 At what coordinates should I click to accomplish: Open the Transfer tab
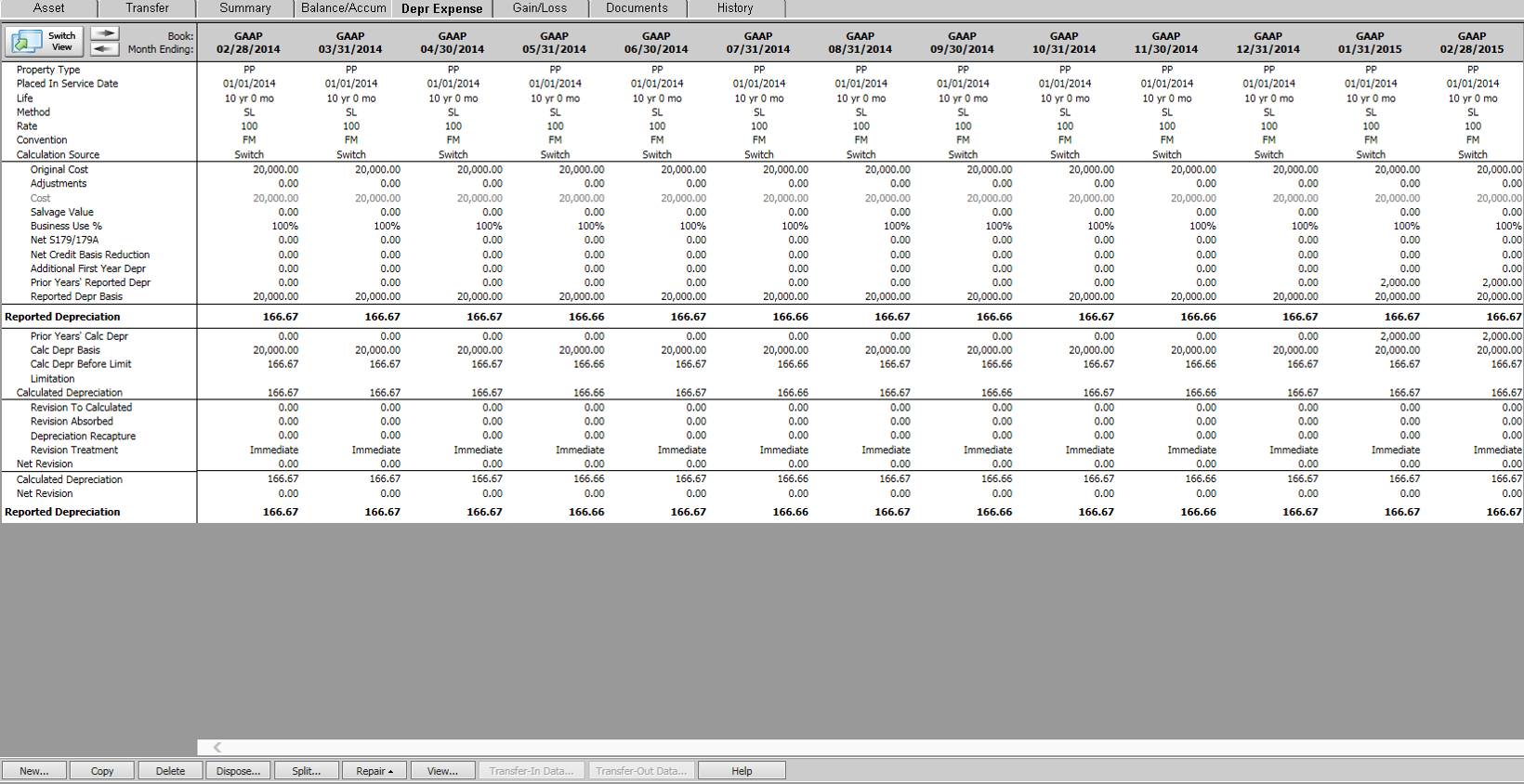pos(147,8)
